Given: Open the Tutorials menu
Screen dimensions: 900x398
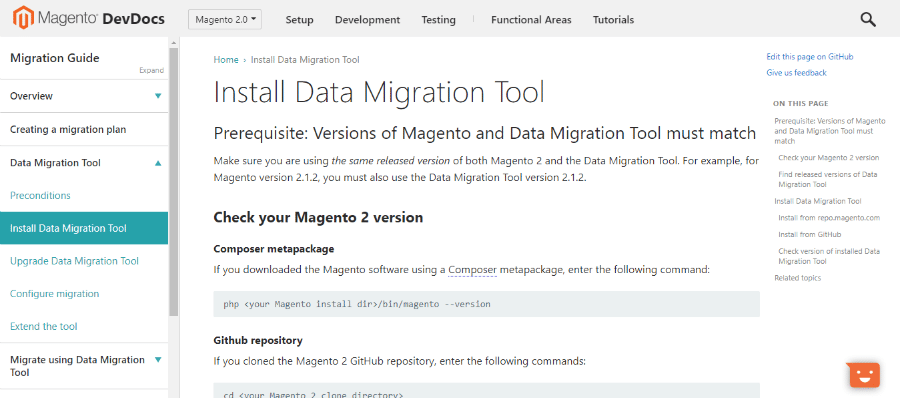Looking at the screenshot, I should tap(613, 20).
